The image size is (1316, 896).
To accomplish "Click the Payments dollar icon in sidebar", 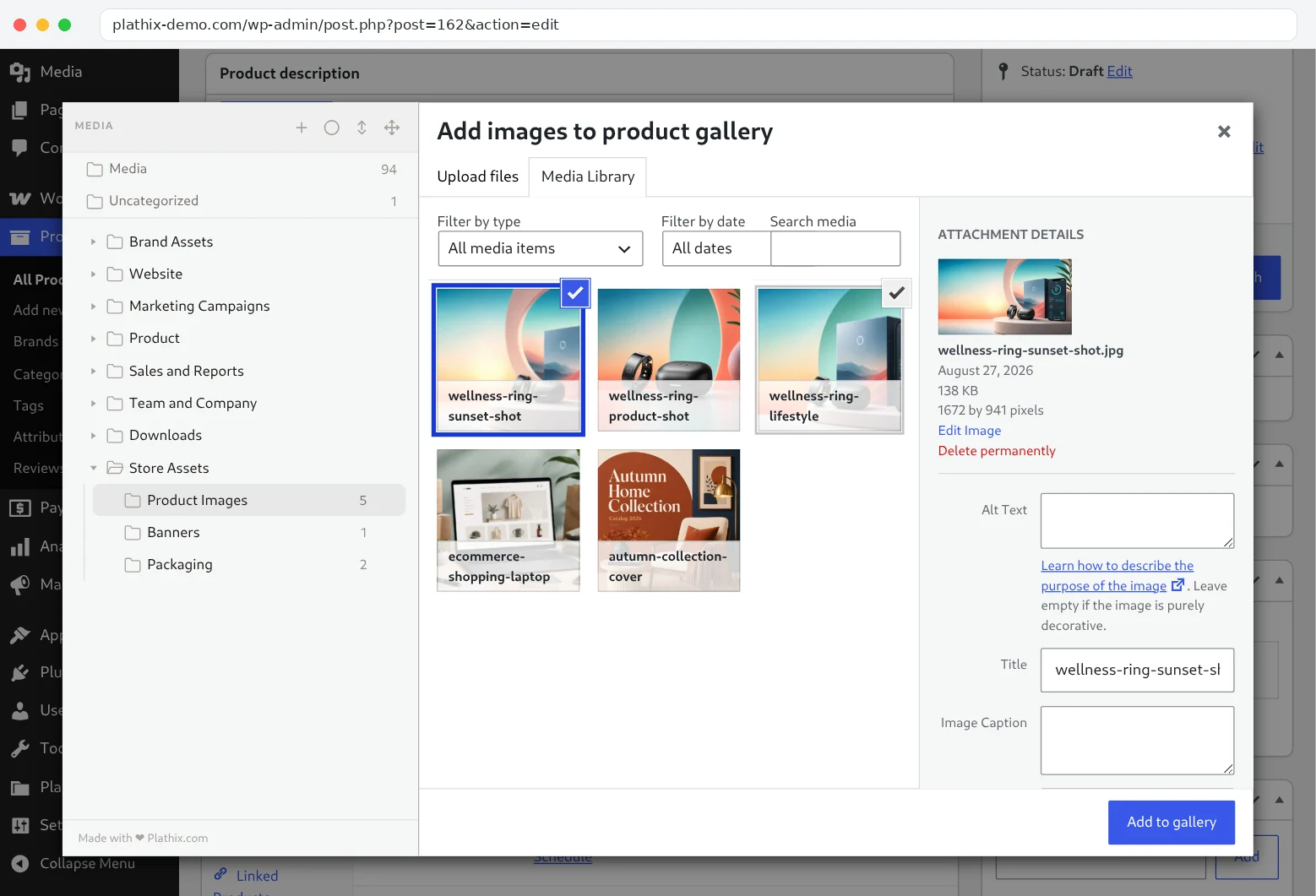I will point(19,508).
